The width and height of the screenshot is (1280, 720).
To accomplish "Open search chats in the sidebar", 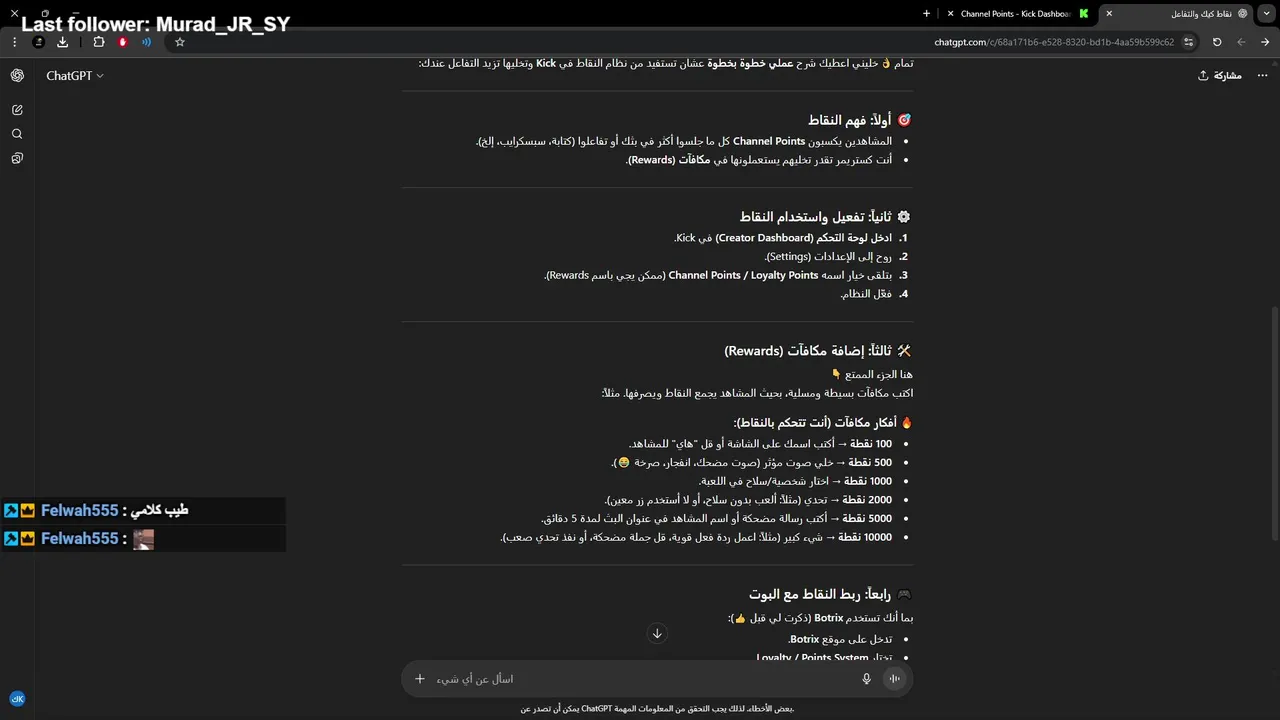I will tap(17, 134).
